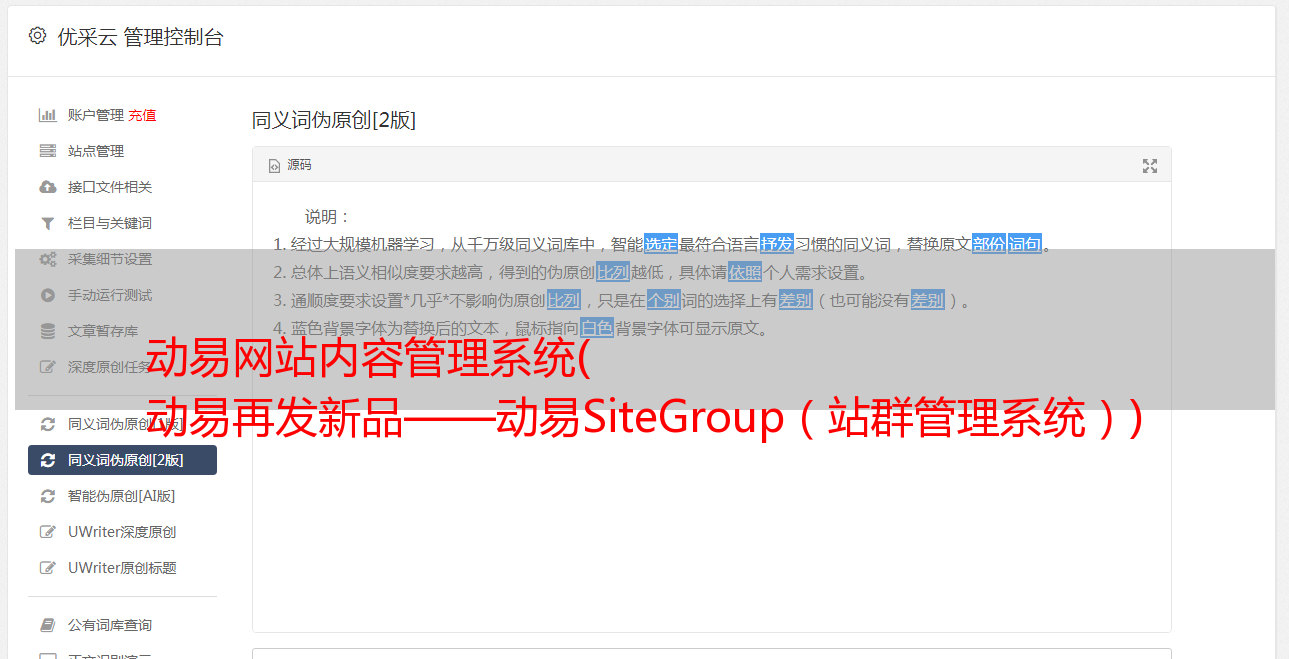The height and width of the screenshot is (659, 1289).
Task: Click highlighted word 白色 in fourth line
Action: click(x=597, y=328)
